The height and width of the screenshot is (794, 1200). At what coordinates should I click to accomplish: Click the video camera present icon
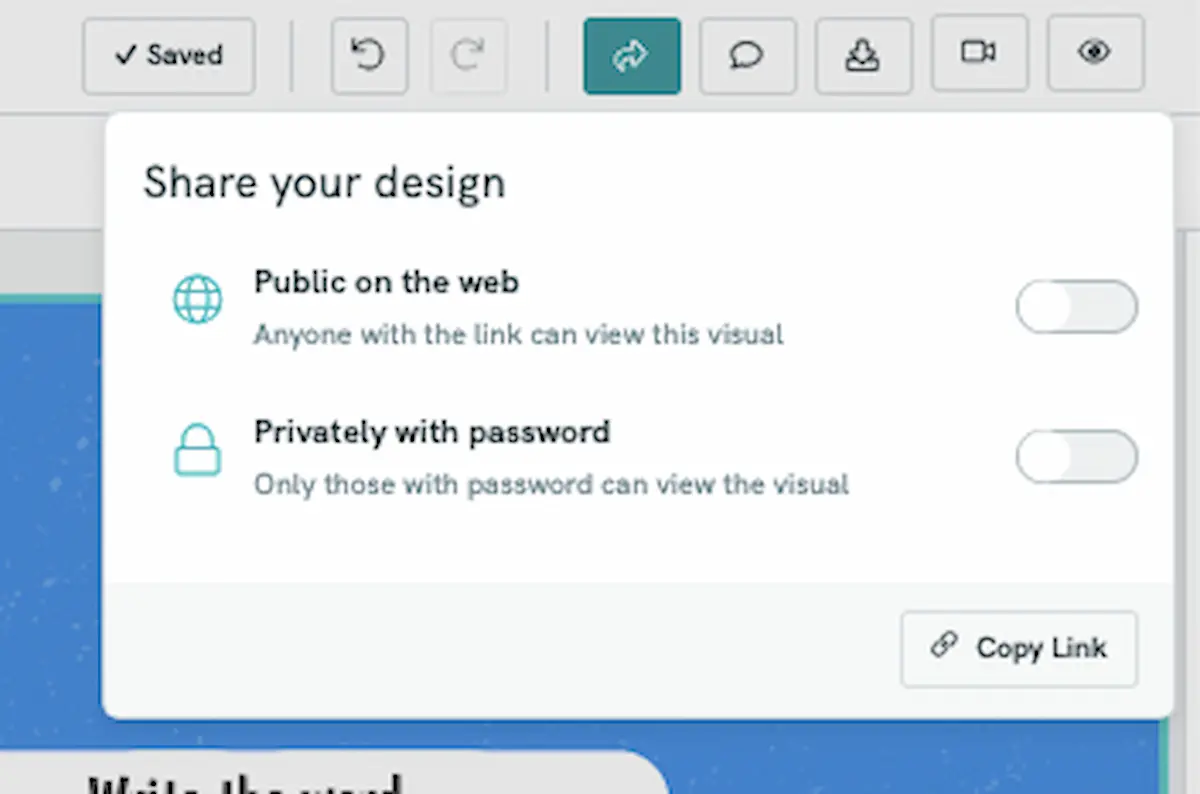point(979,52)
